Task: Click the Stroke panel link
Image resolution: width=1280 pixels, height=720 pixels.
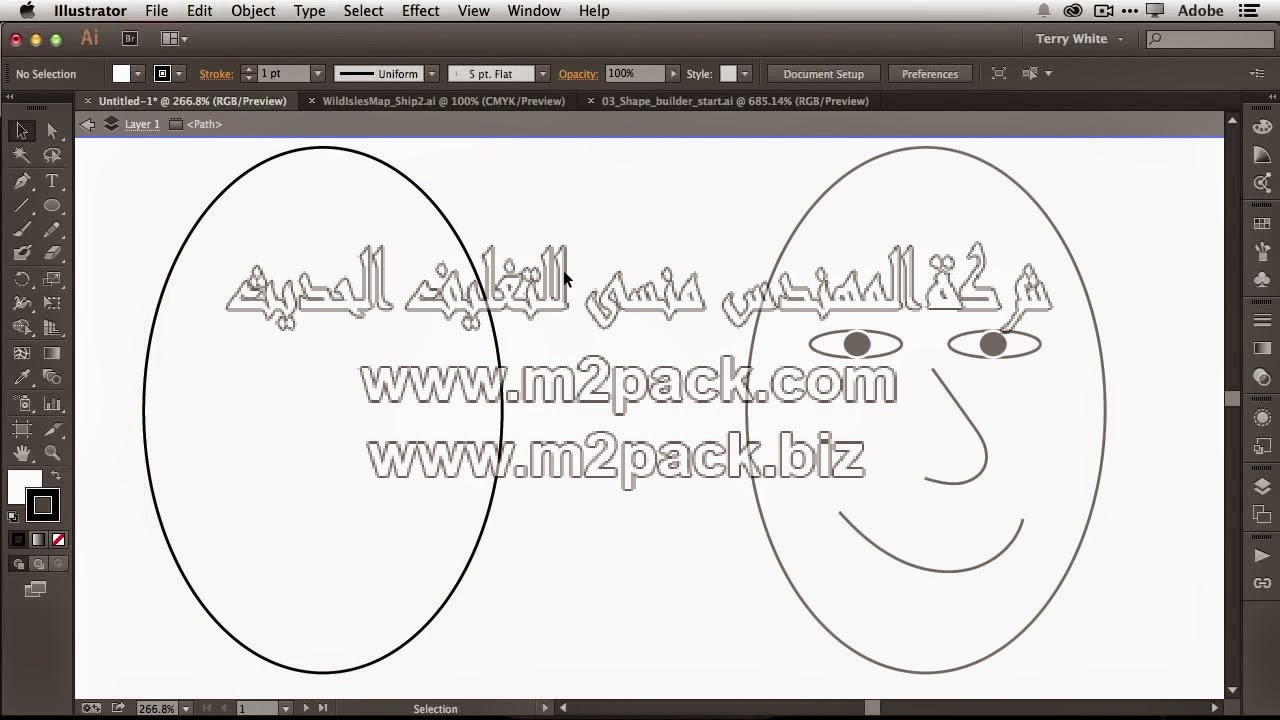Action: [216, 74]
